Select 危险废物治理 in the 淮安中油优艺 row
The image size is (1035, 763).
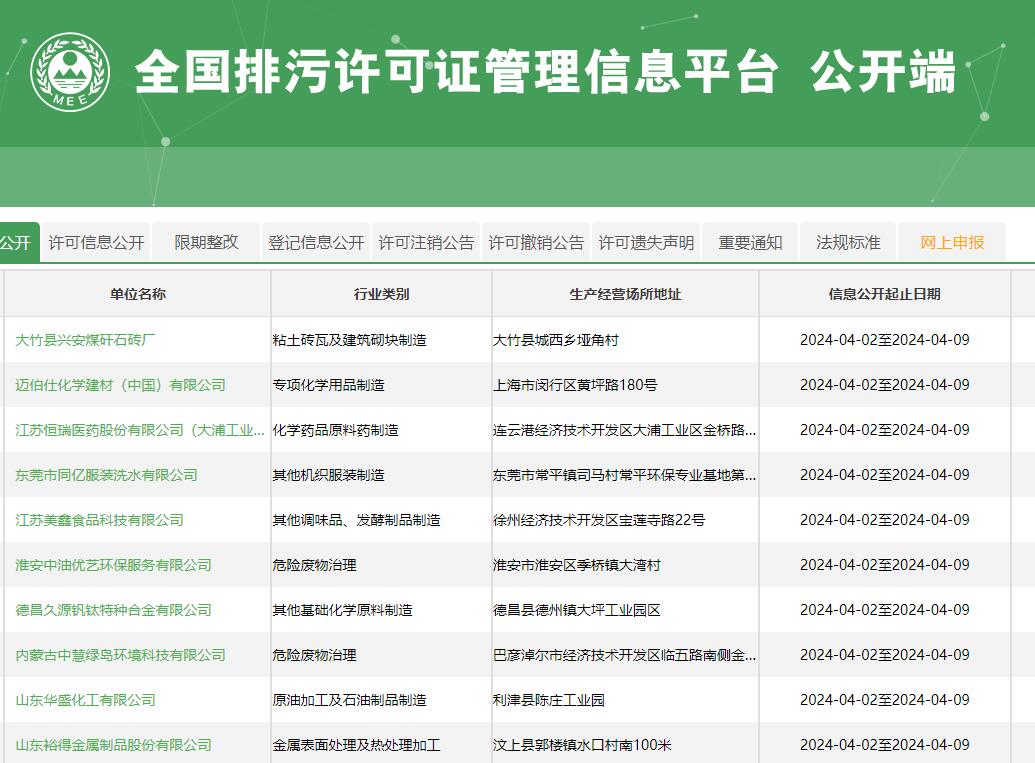coord(314,565)
